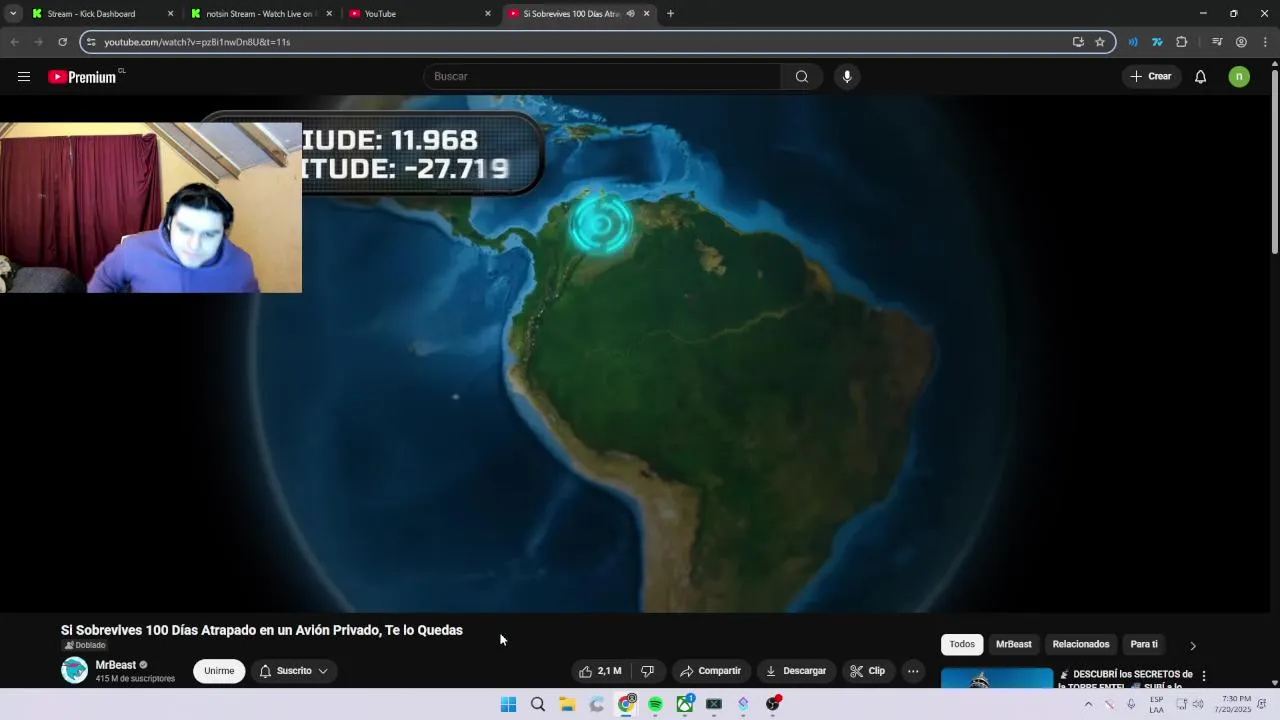The width and height of the screenshot is (1280, 720).
Task: Click the Doblado dubbed badge
Action: tap(85, 645)
